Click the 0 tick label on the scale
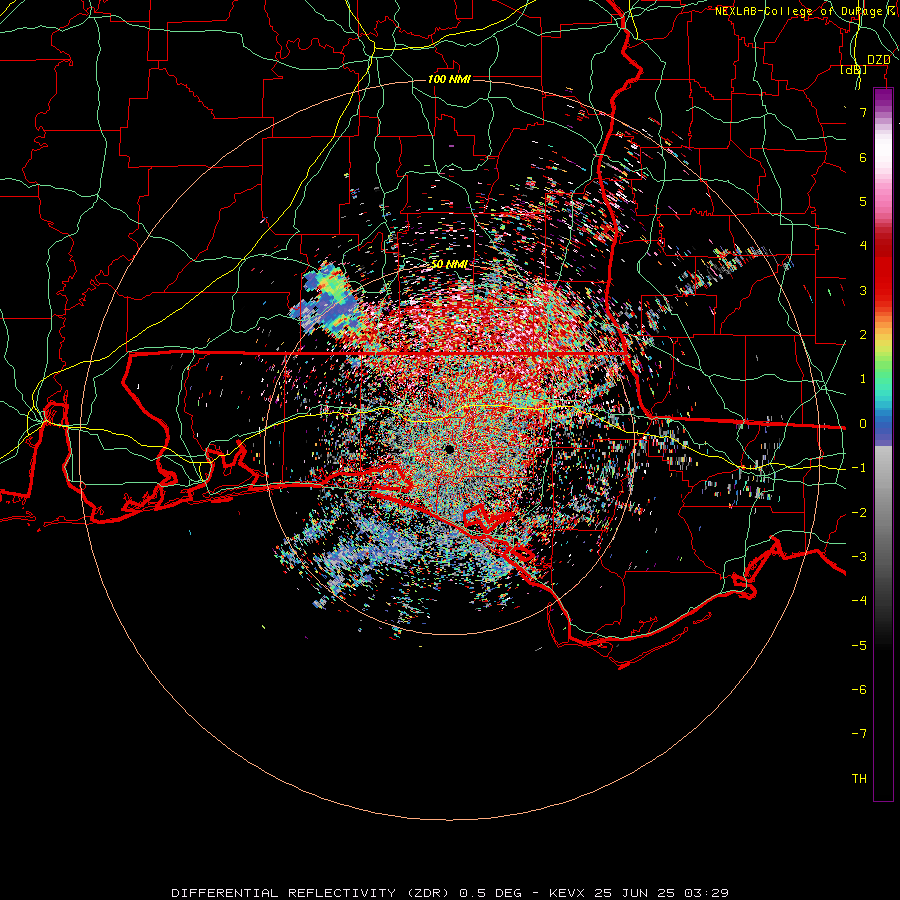 [x=863, y=424]
